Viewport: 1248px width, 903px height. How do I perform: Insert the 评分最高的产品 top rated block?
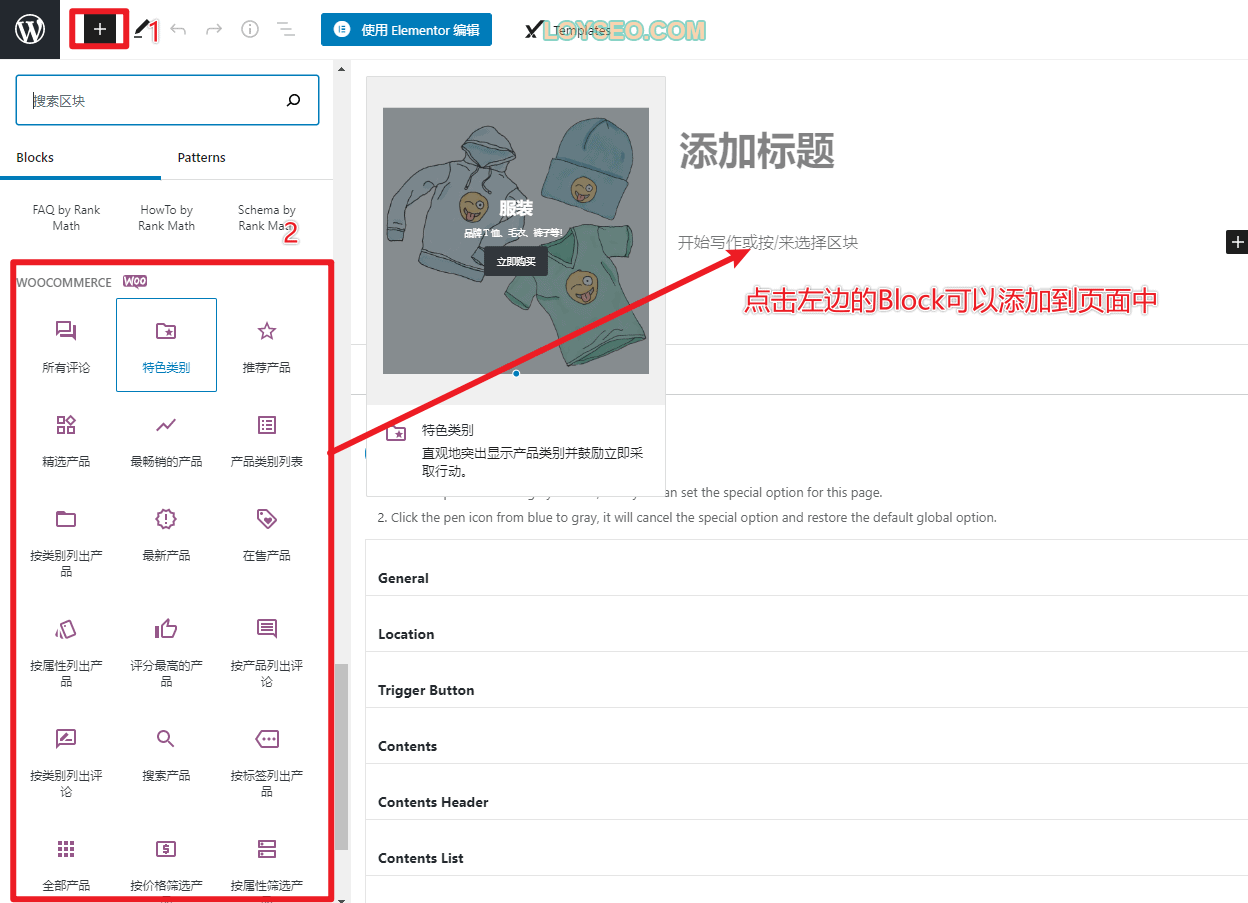tap(166, 651)
